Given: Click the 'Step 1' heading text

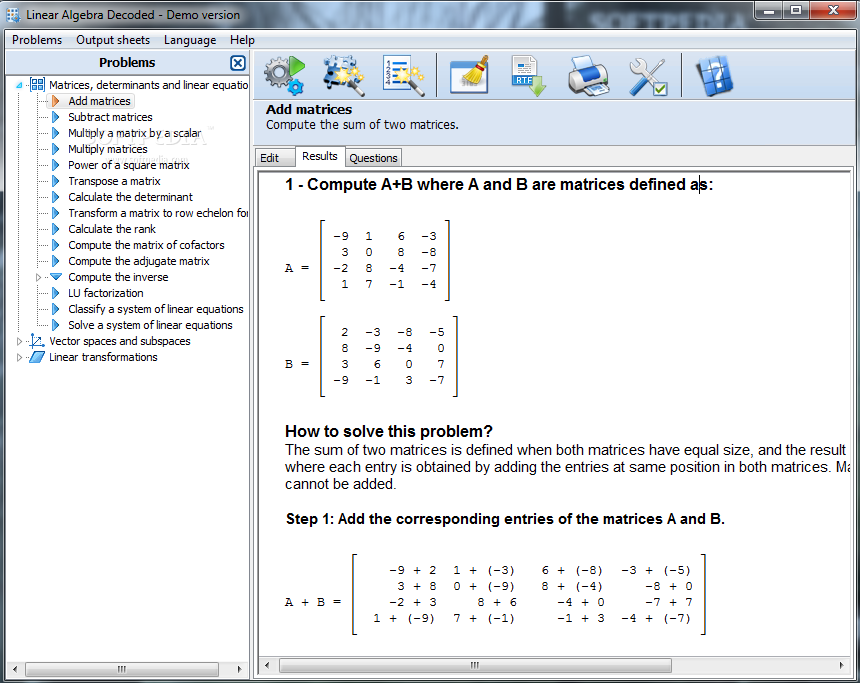Looking at the screenshot, I should (505, 519).
